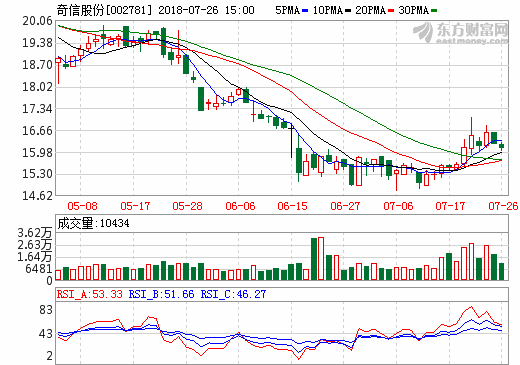Click the 14.62 price axis label
Screen dimensions: 520x365
point(38,196)
